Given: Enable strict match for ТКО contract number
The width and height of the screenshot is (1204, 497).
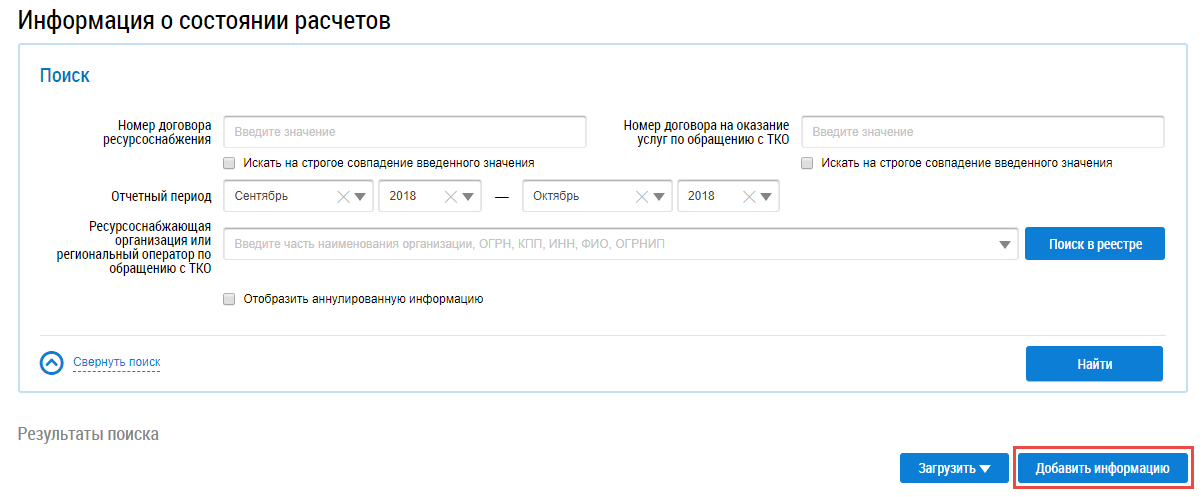Looking at the screenshot, I should coord(807,163).
